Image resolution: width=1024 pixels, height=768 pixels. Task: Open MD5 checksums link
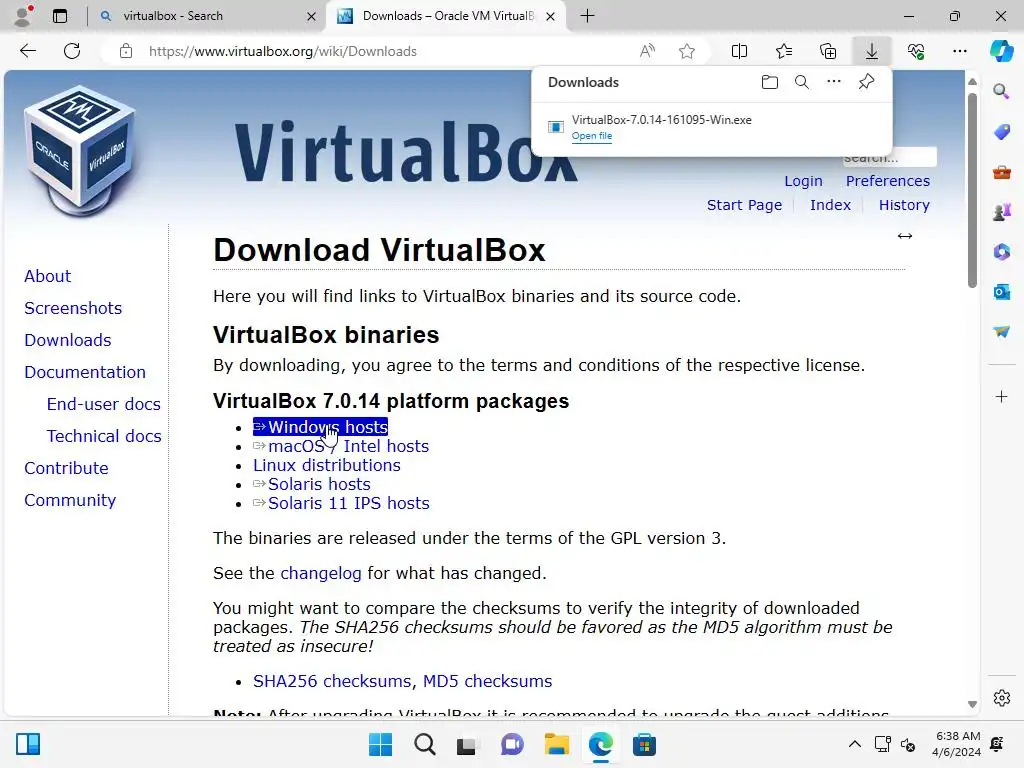[487, 681]
